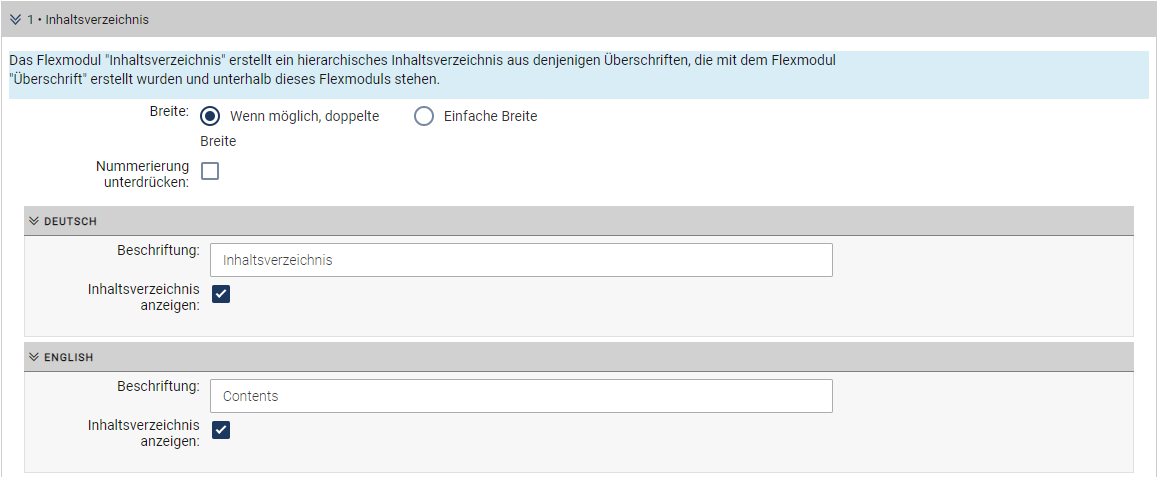This screenshot has height=477, width=1159.
Task: Uncheck "Inhaltsverzeichnis anzeigen" in the ENGLISH section
Action: pyautogui.click(x=221, y=430)
